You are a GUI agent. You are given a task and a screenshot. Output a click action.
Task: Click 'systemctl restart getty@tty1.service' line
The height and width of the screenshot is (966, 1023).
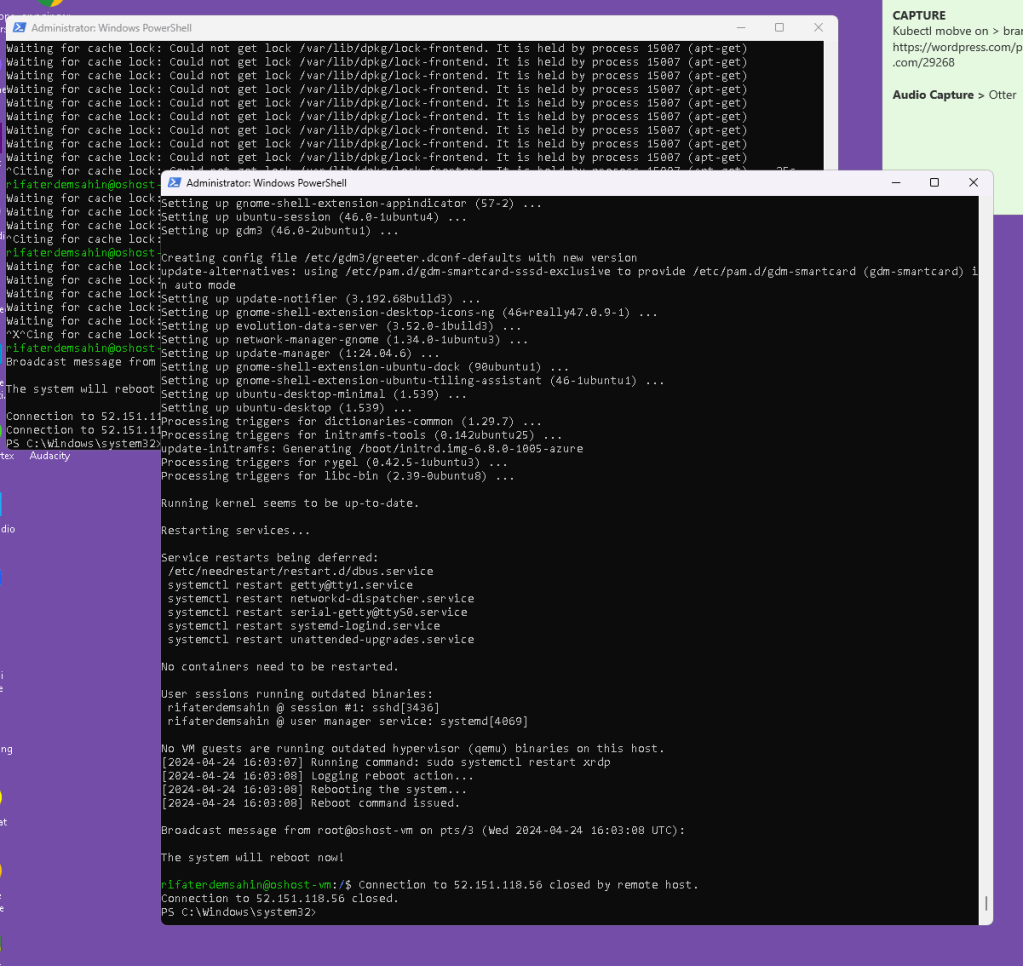[290, 585]
